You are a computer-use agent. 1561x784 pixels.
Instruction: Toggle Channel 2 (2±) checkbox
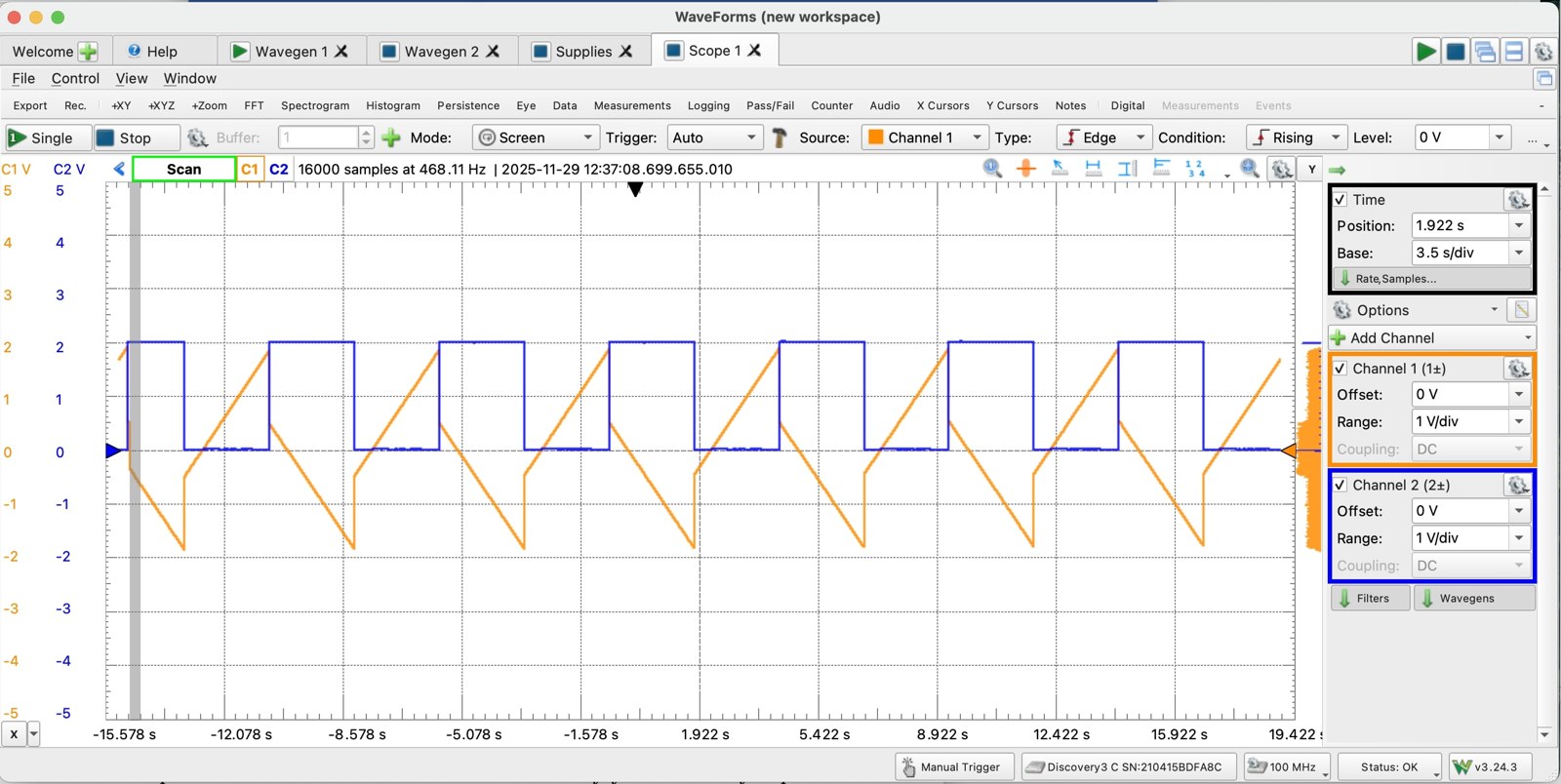[x=1341, y=485]
